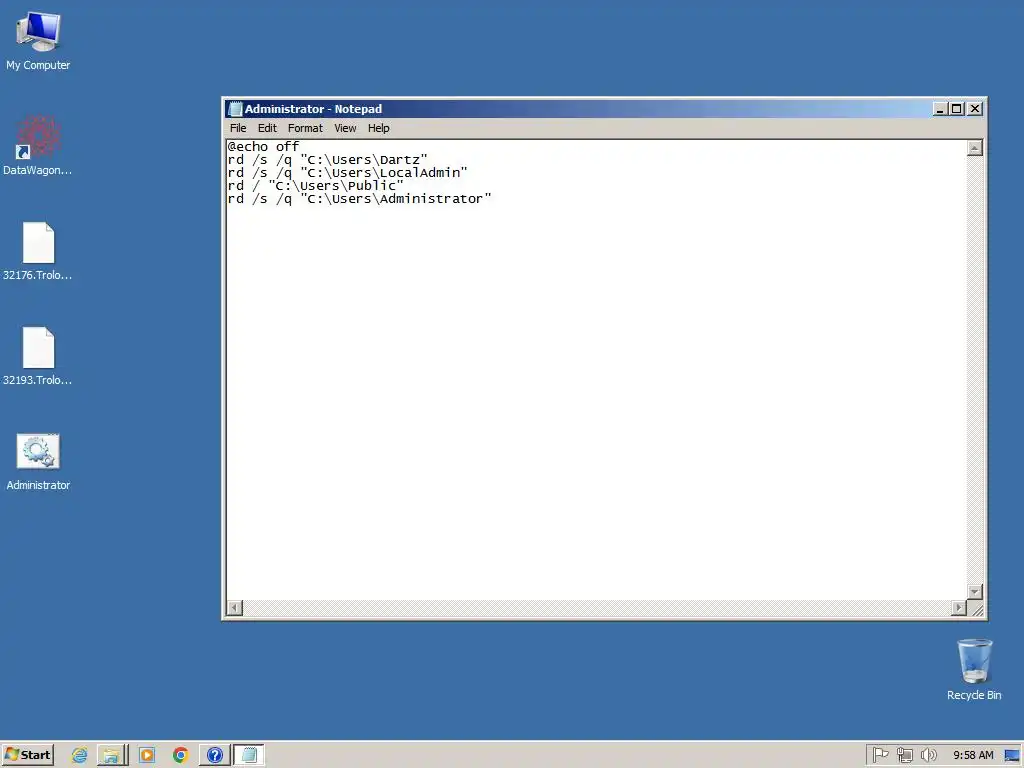Open the Help menu in Notepad
Screen dimensions: 1024x768
tap(378, 128)
